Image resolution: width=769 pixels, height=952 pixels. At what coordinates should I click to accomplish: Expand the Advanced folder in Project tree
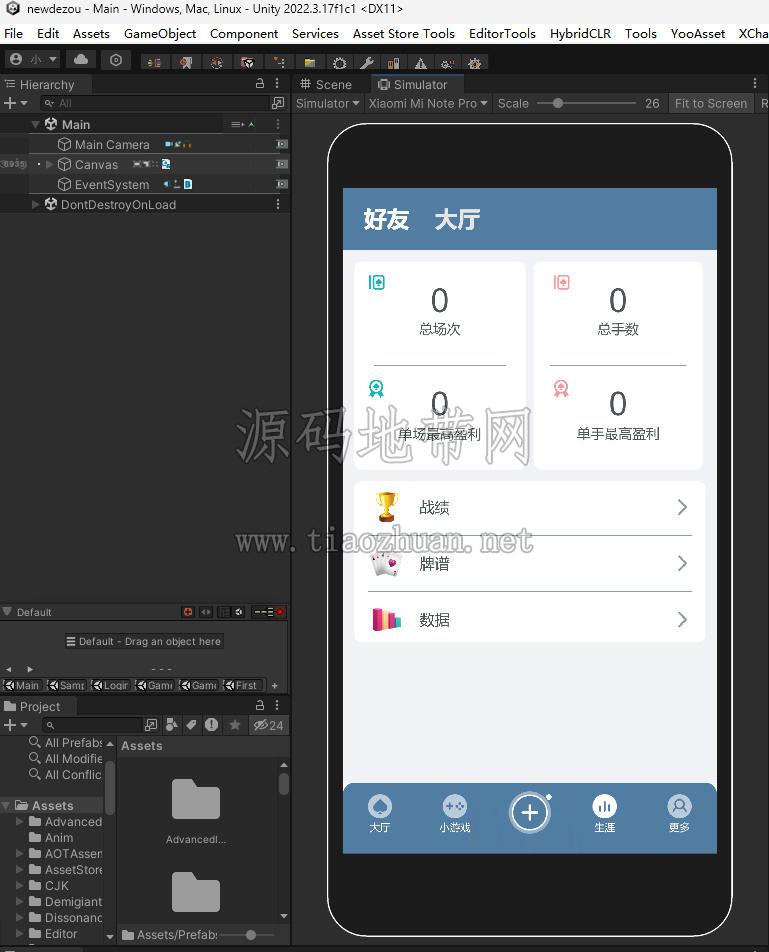click(x=19, y=821)
